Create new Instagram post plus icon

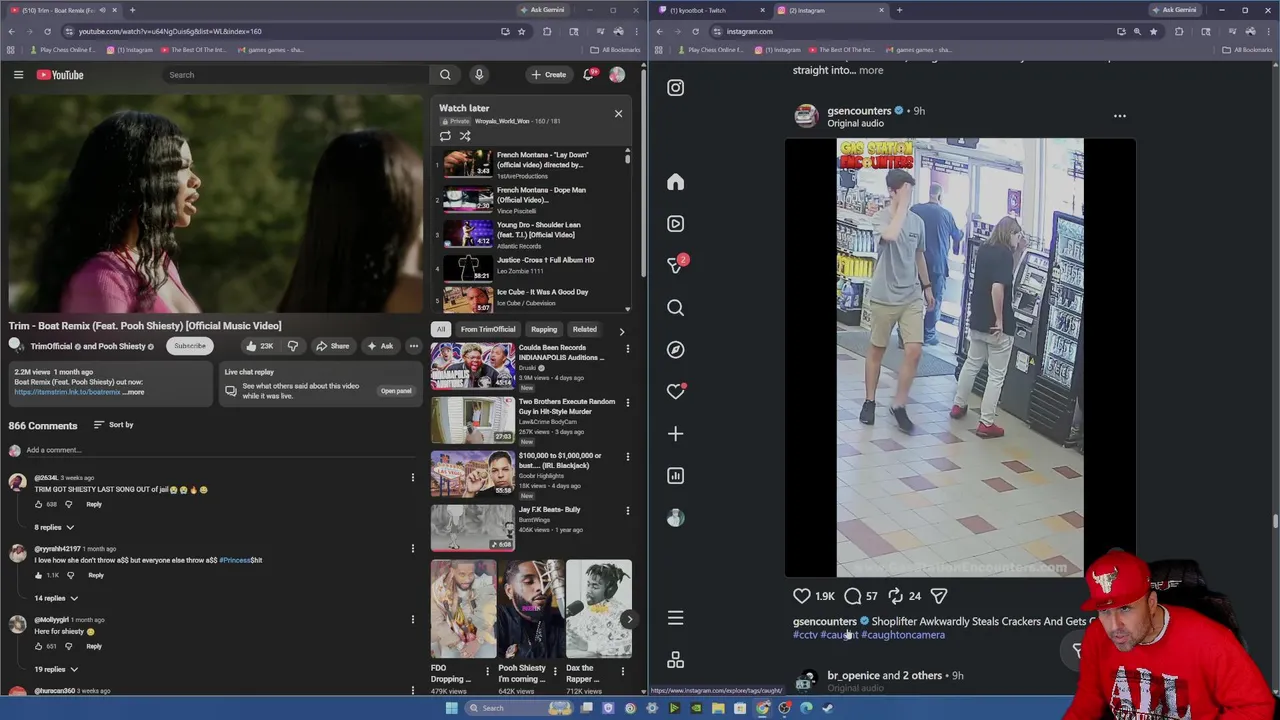[x=676, y=434]
